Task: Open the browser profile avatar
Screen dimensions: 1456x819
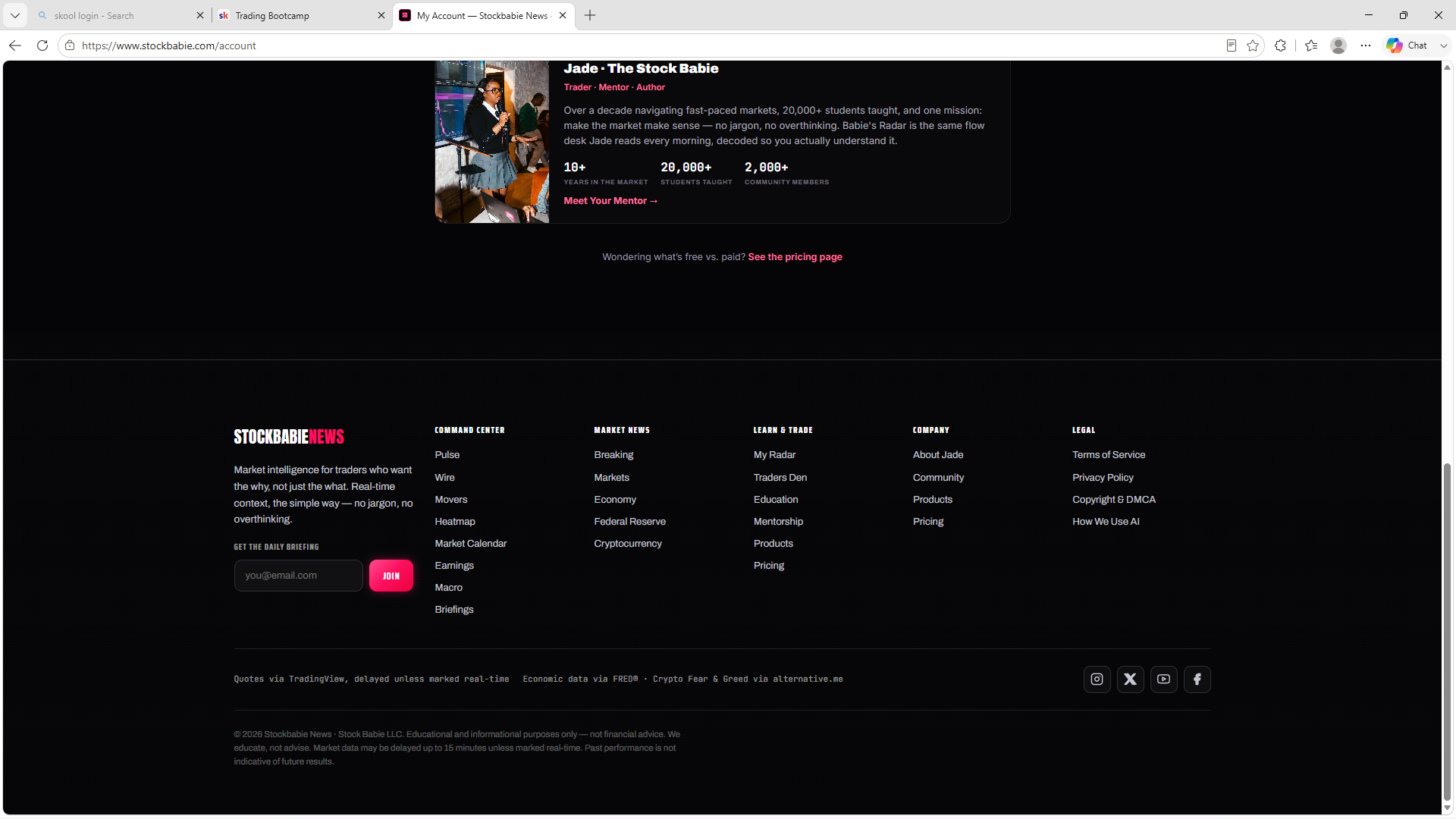Action: click(x=1338, y=45)
